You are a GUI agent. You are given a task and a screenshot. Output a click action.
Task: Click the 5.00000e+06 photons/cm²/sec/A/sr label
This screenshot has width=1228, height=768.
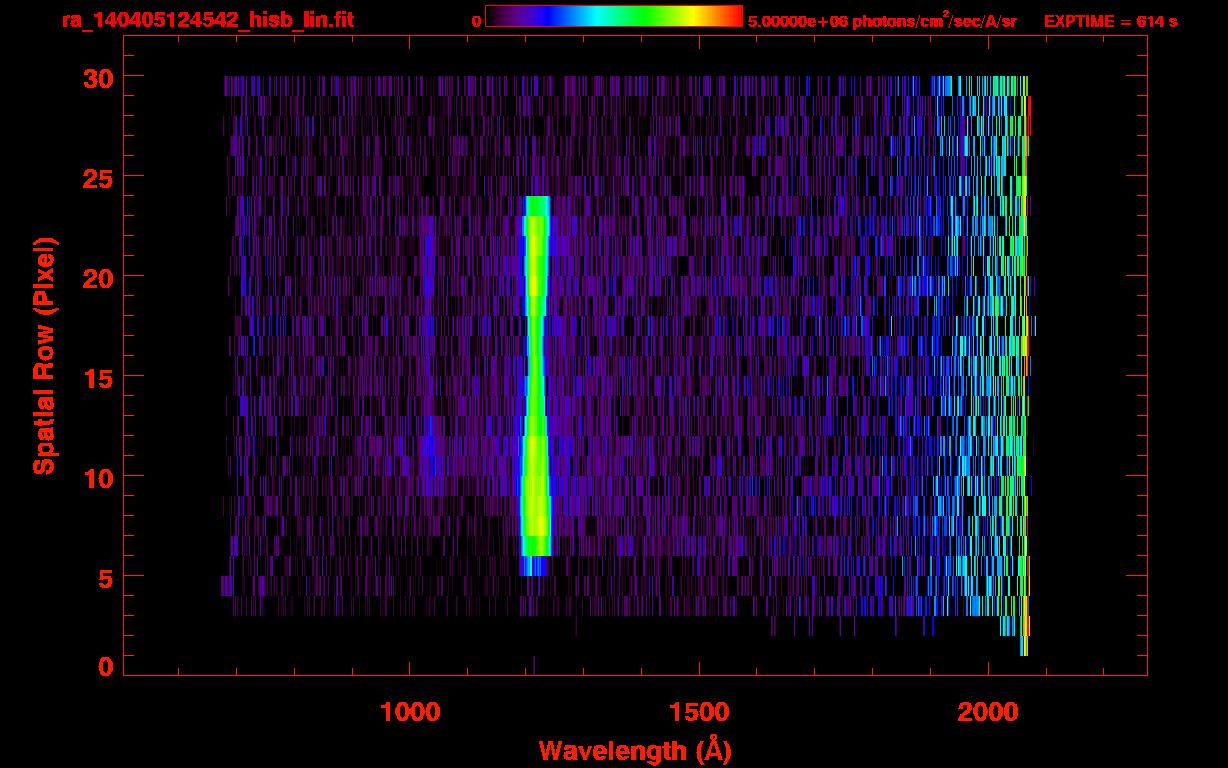click(882, 20)
